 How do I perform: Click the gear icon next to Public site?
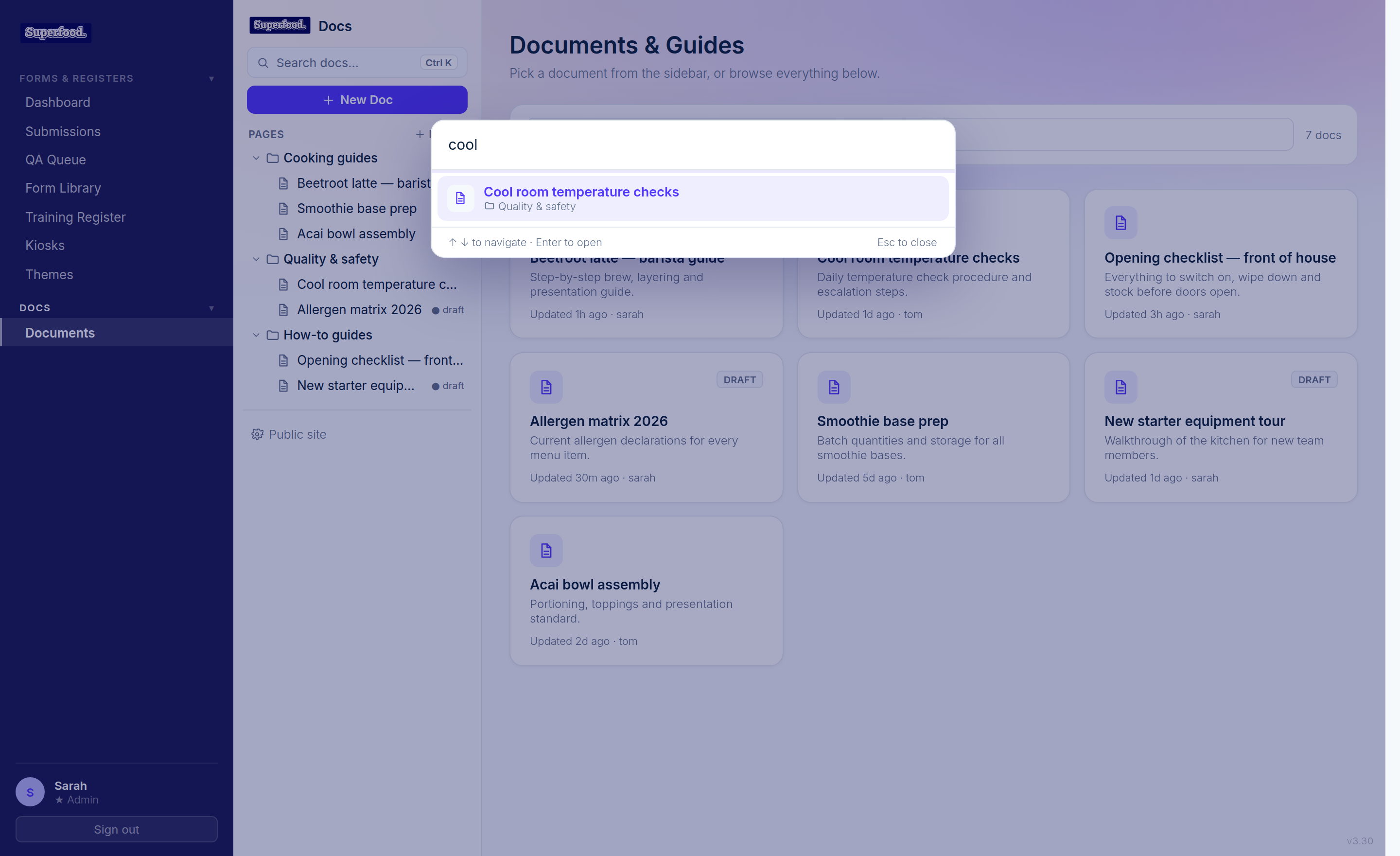pyautogui.click(x=257, y=434)
